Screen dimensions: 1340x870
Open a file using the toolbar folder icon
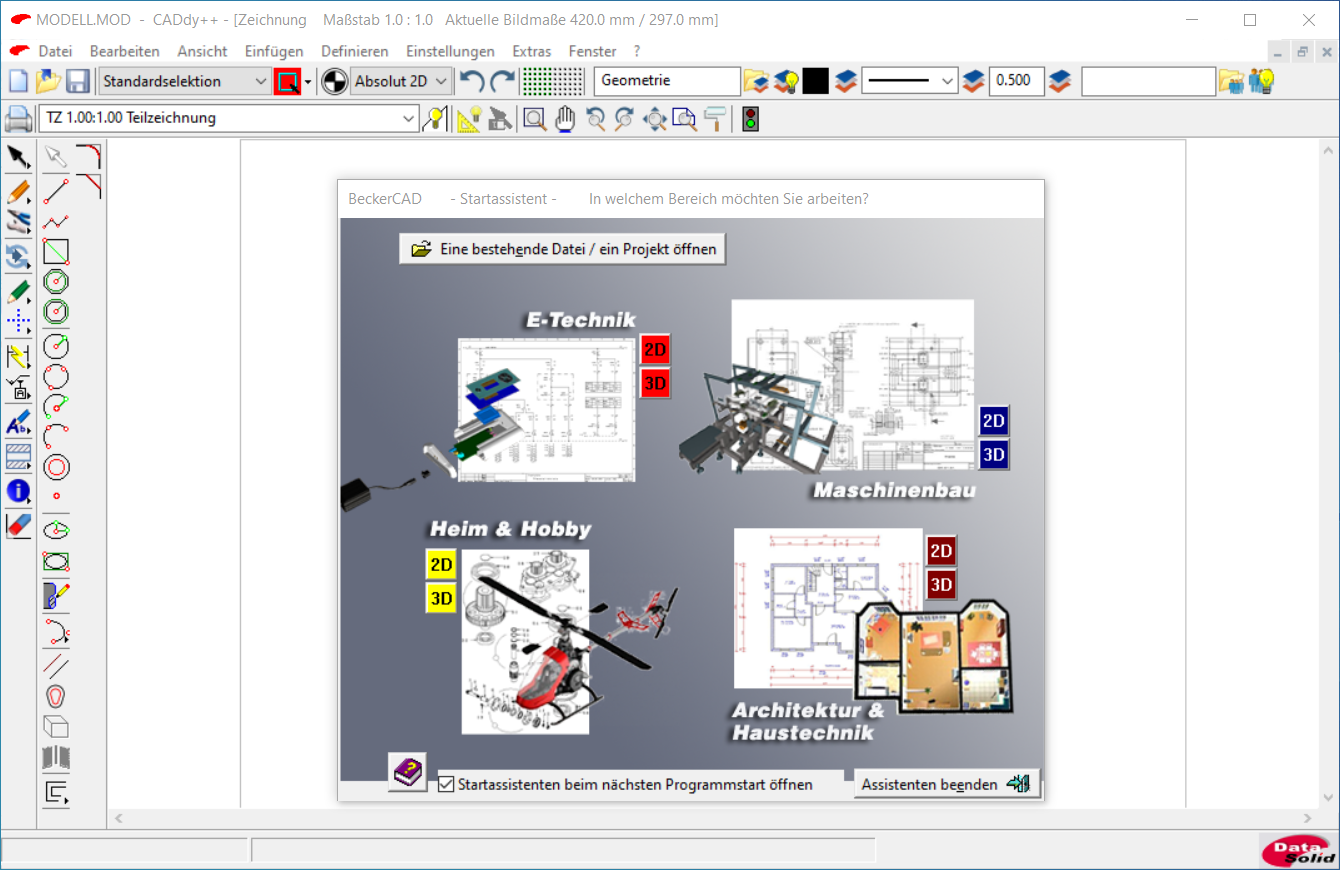[x=48, y=81]
